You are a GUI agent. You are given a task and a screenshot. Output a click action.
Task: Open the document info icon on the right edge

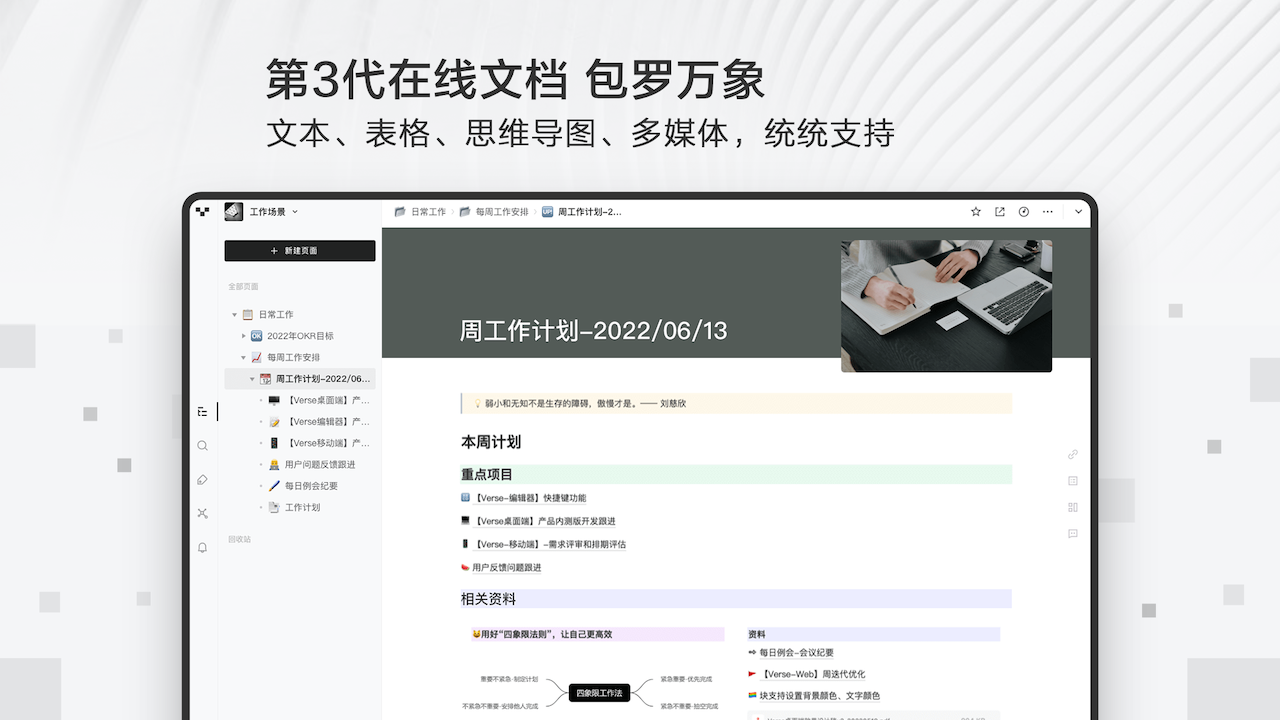1072,481
